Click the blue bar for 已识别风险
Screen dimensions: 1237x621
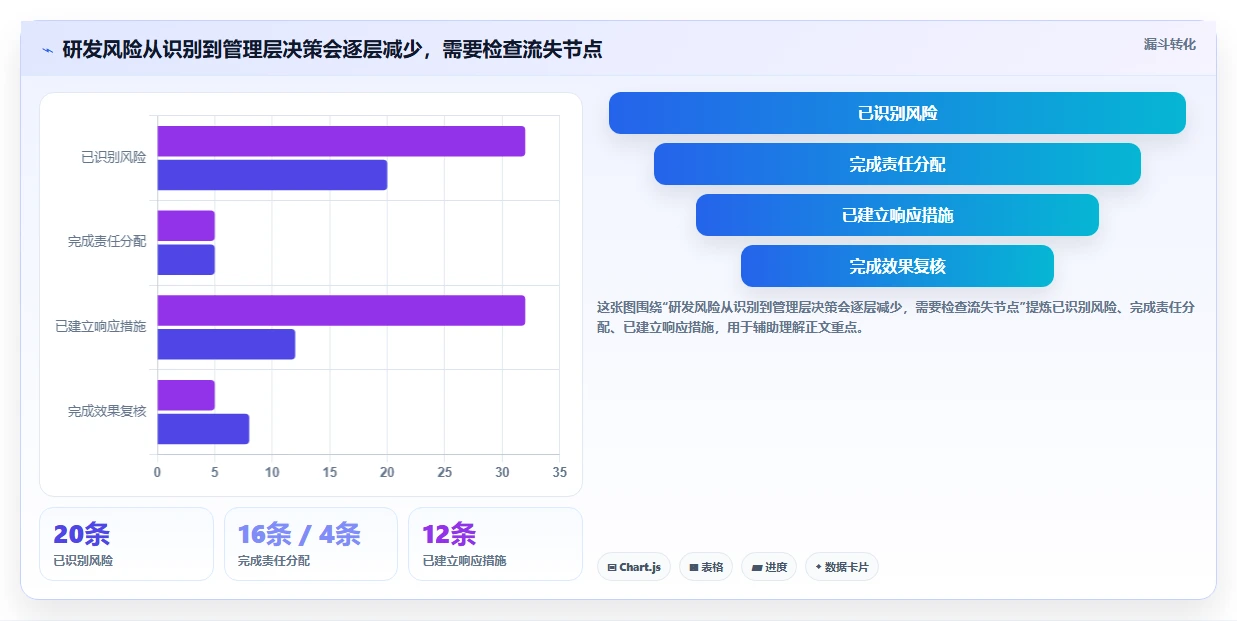click(272, 175)
